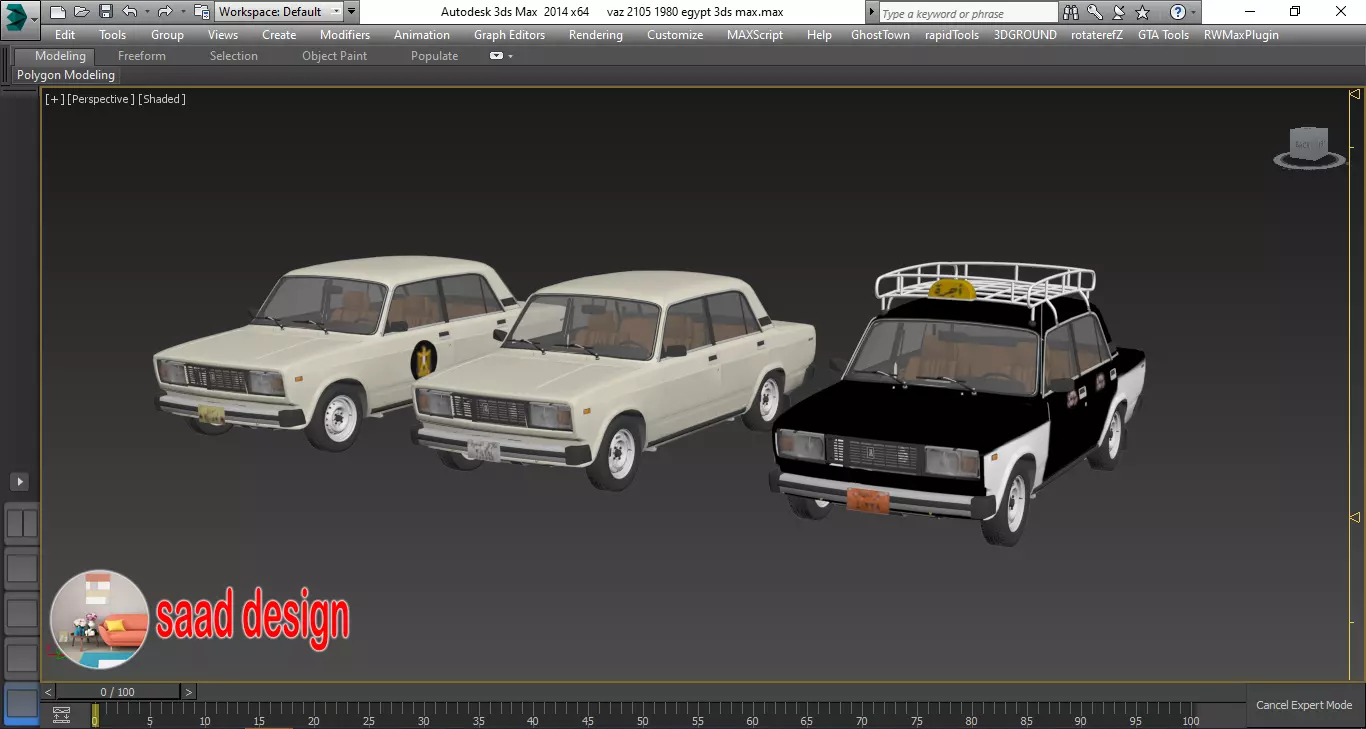
Task: Switch to the Object Paint ribbon tab
Action: tap(335, 56)
